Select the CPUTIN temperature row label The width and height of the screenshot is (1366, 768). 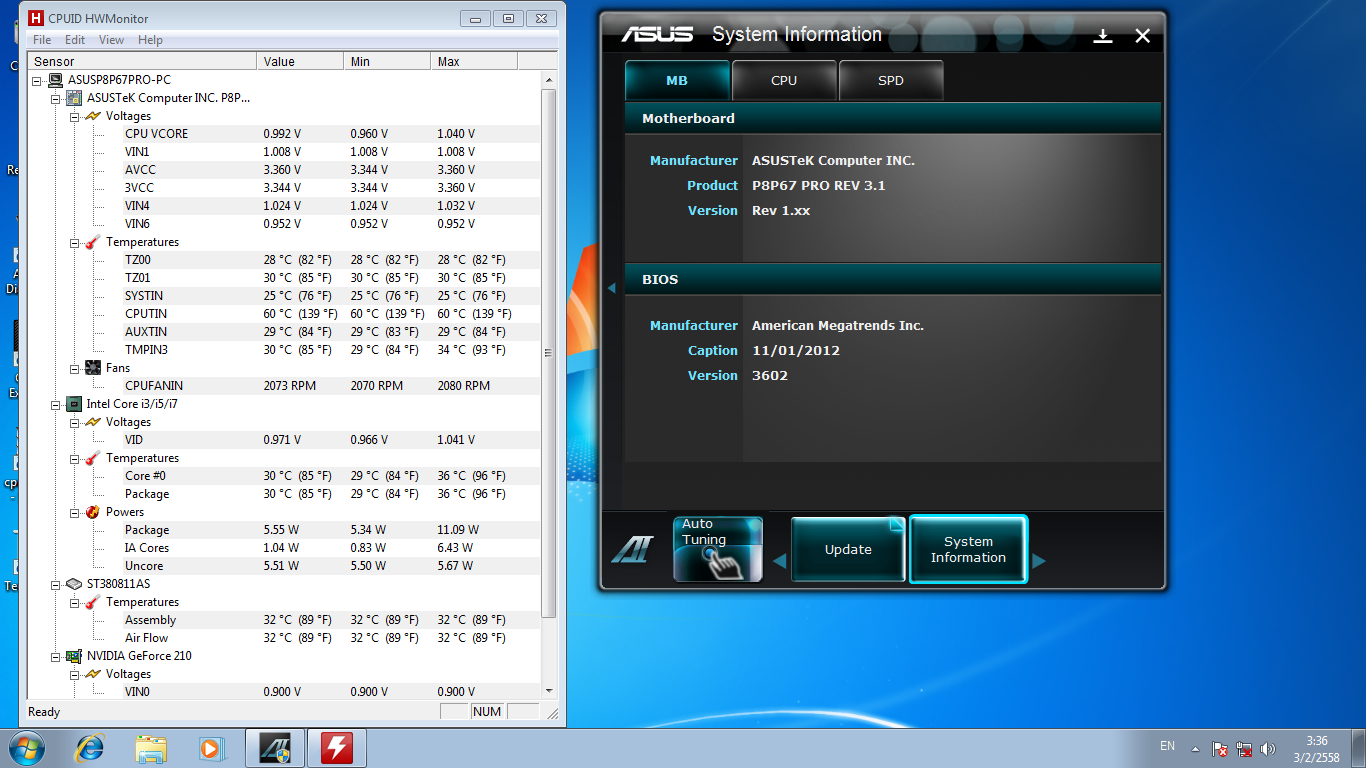[146, 314]
